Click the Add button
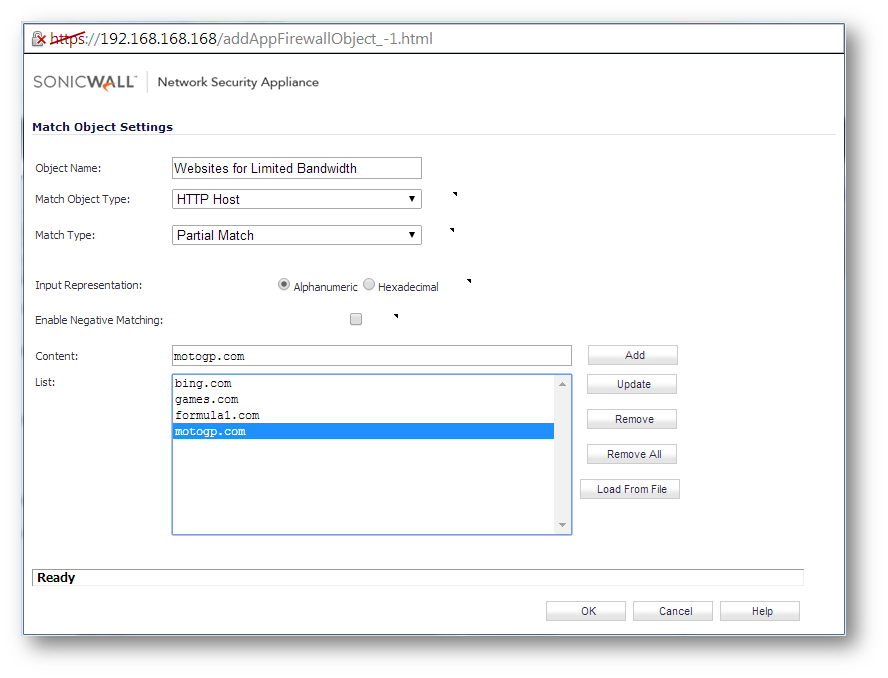 tap(633, 355)
